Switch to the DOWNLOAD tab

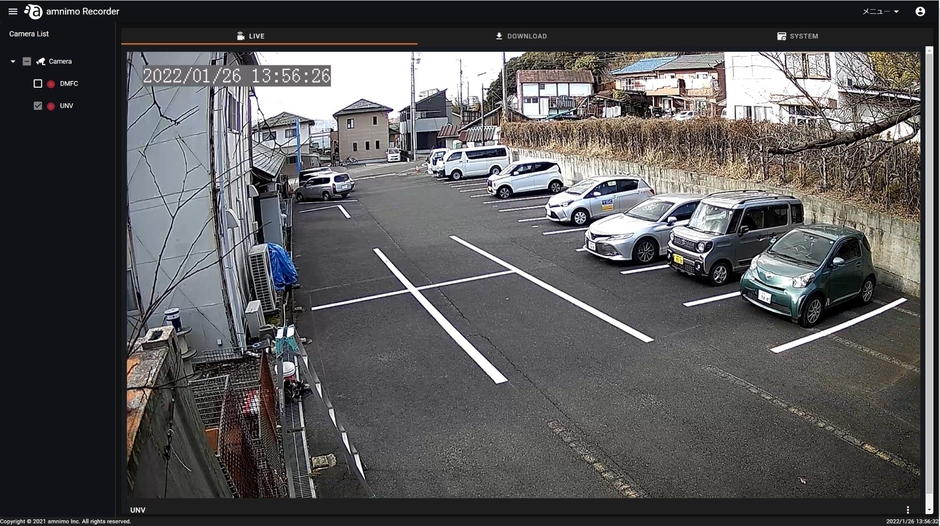521,36
